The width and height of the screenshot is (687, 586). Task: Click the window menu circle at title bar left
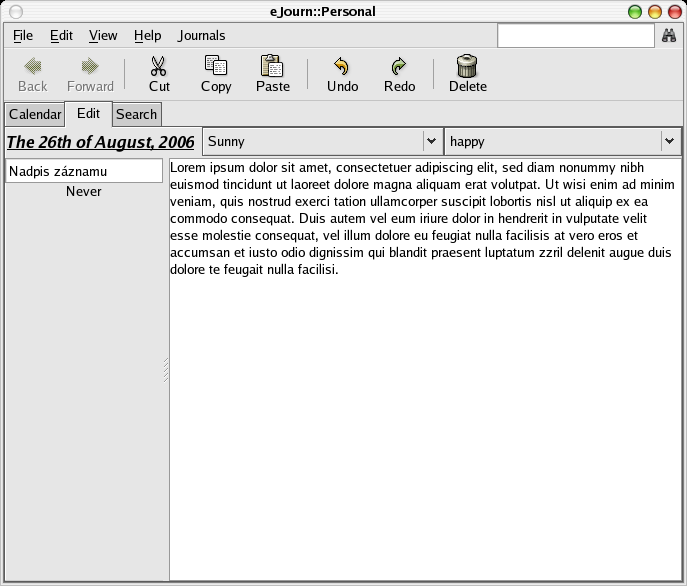click(x=16, y=12)
